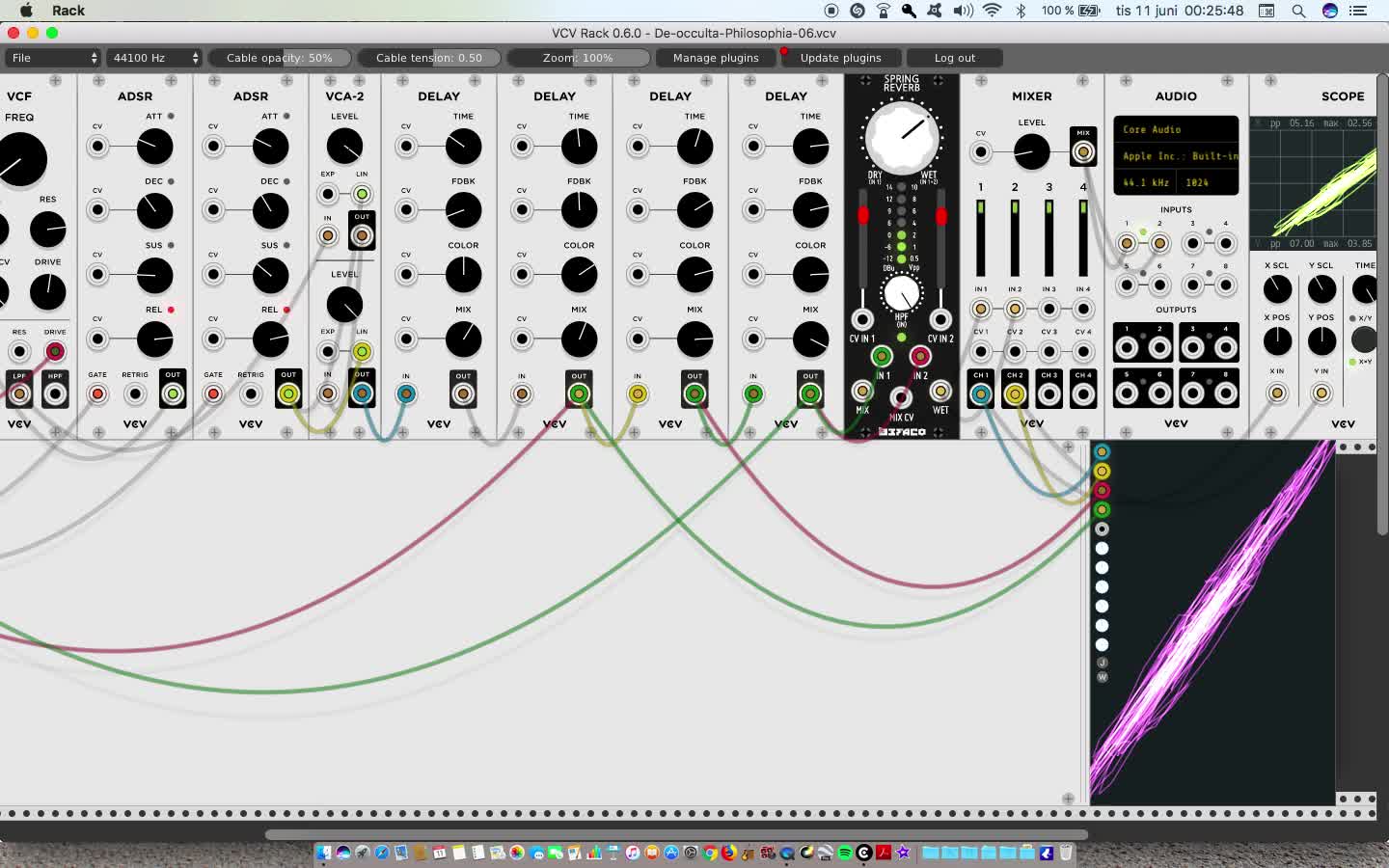Viewport: 1389px width, 868px height.
Task: Open the 44.1 kHz sample rate selector
Action: [1146, 182]
